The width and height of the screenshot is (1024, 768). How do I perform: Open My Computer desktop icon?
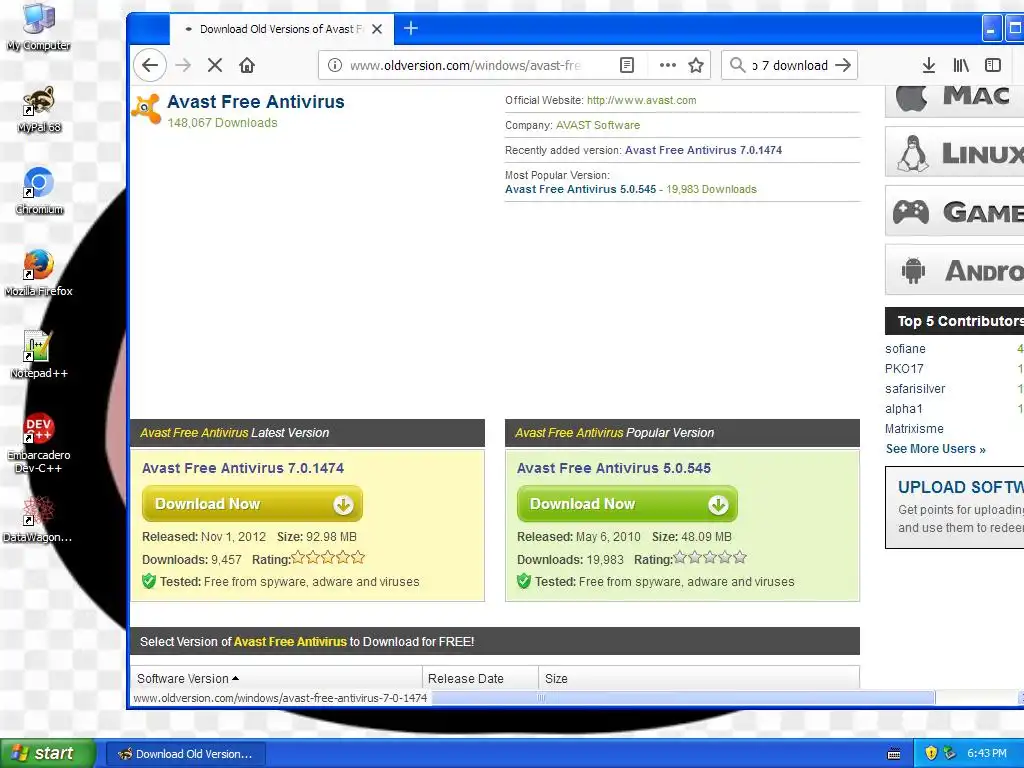pos(39,26)
